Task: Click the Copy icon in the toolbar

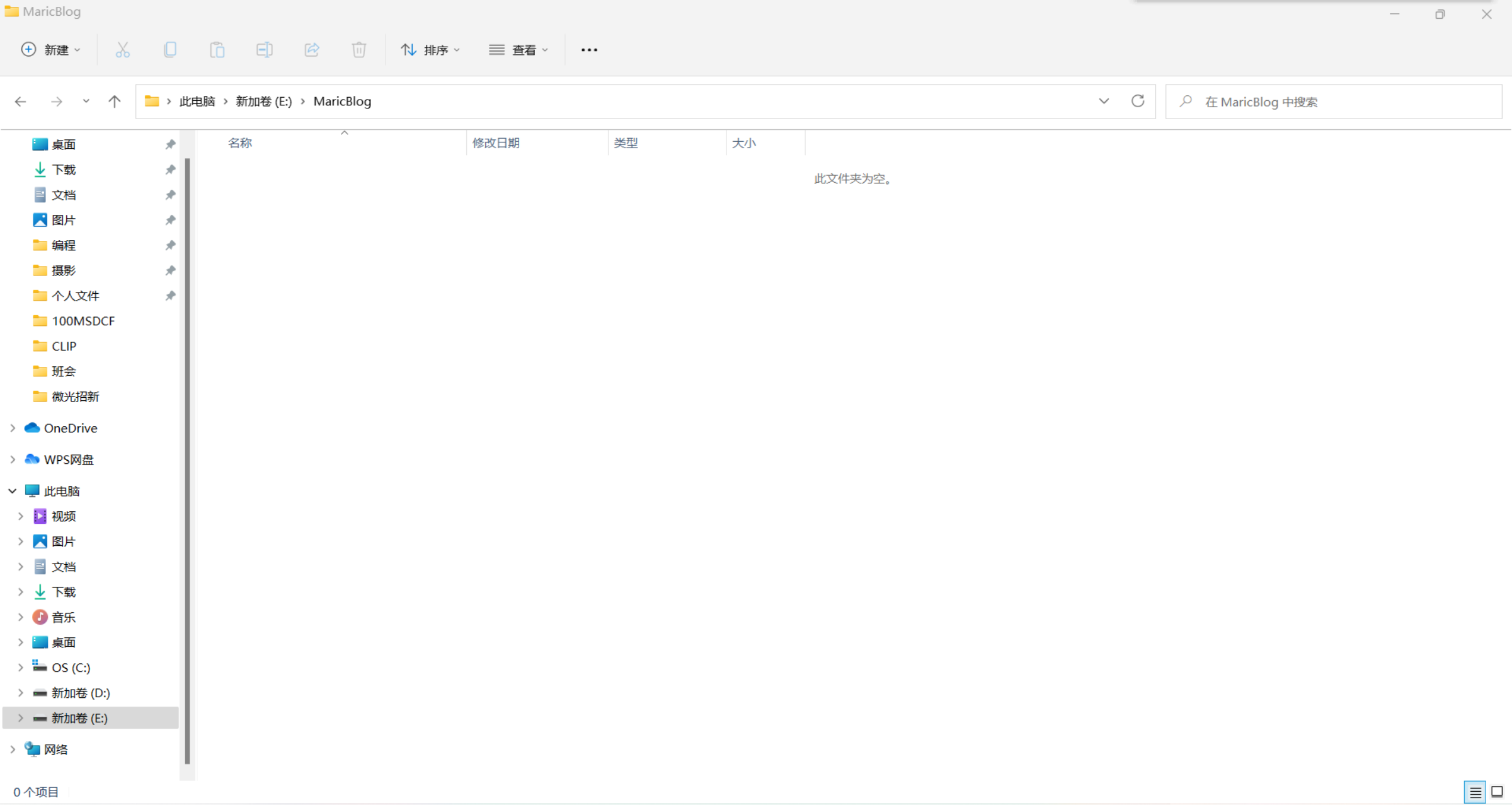Action: tap(170, 50)
